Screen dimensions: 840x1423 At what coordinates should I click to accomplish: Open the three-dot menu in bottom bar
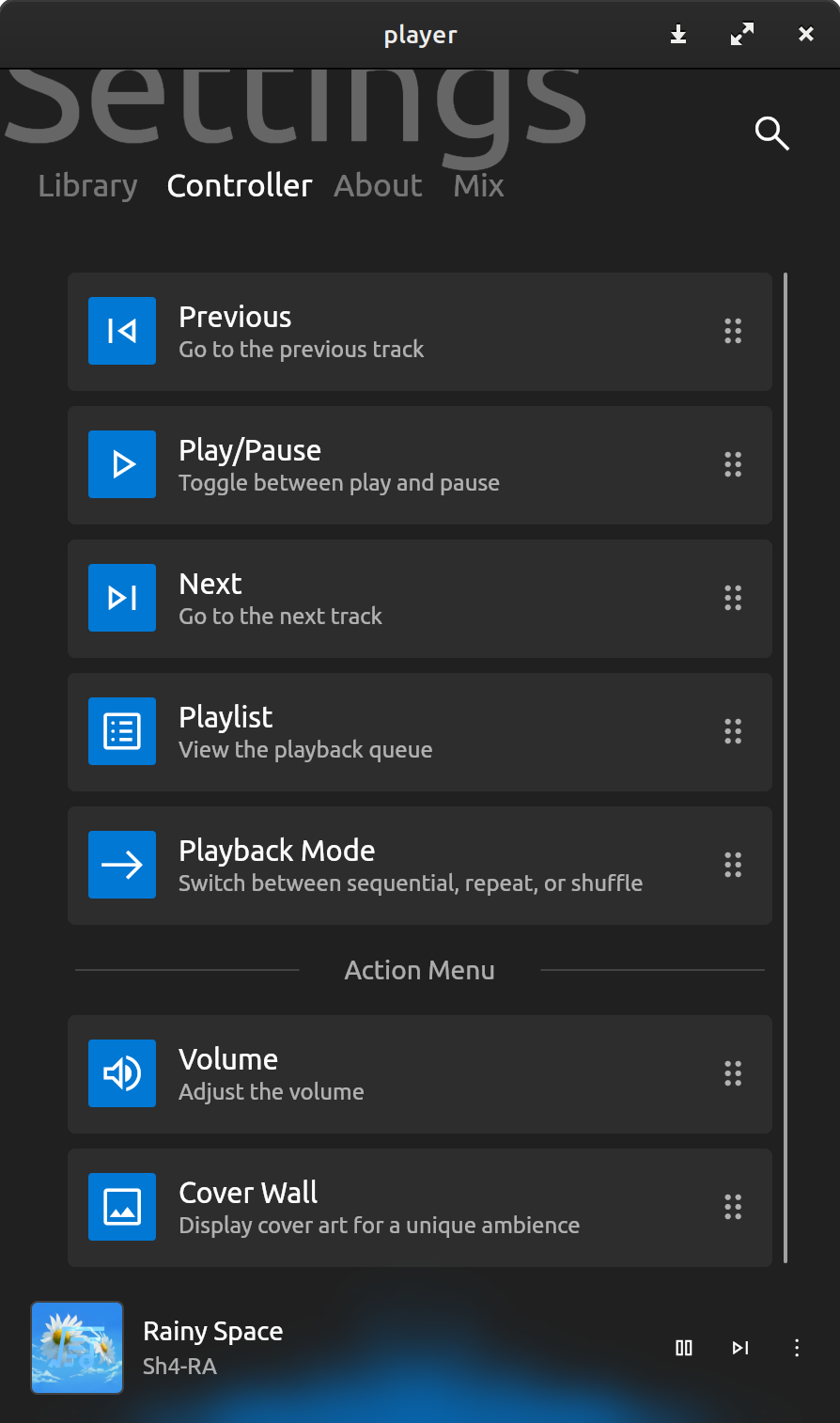coord(797,1348)
